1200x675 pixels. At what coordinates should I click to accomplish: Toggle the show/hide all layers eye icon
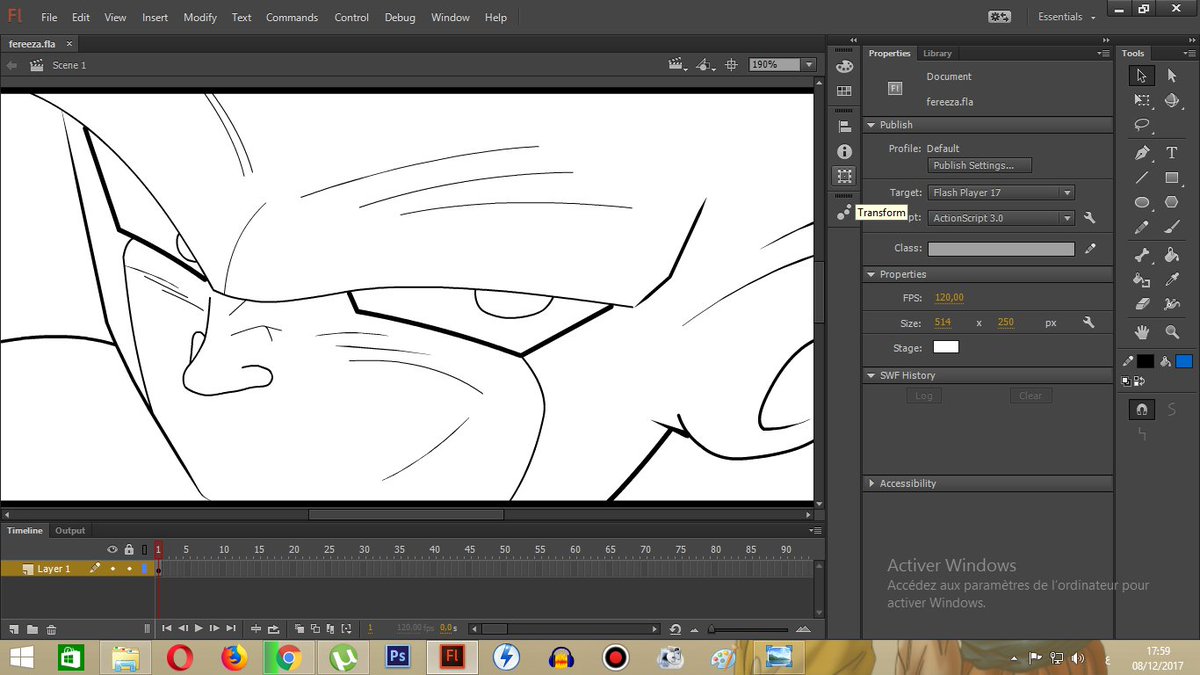[112, 550]
